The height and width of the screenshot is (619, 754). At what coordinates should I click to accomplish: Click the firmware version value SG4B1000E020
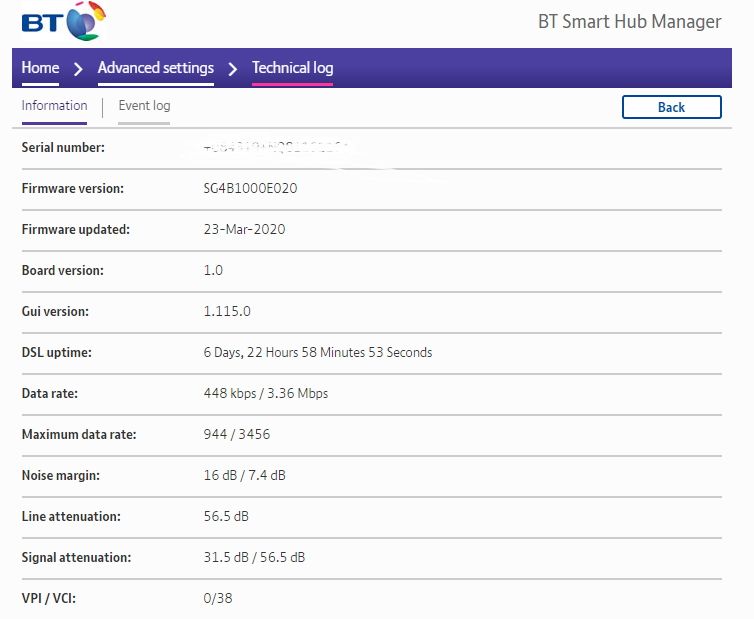[250, 188]
